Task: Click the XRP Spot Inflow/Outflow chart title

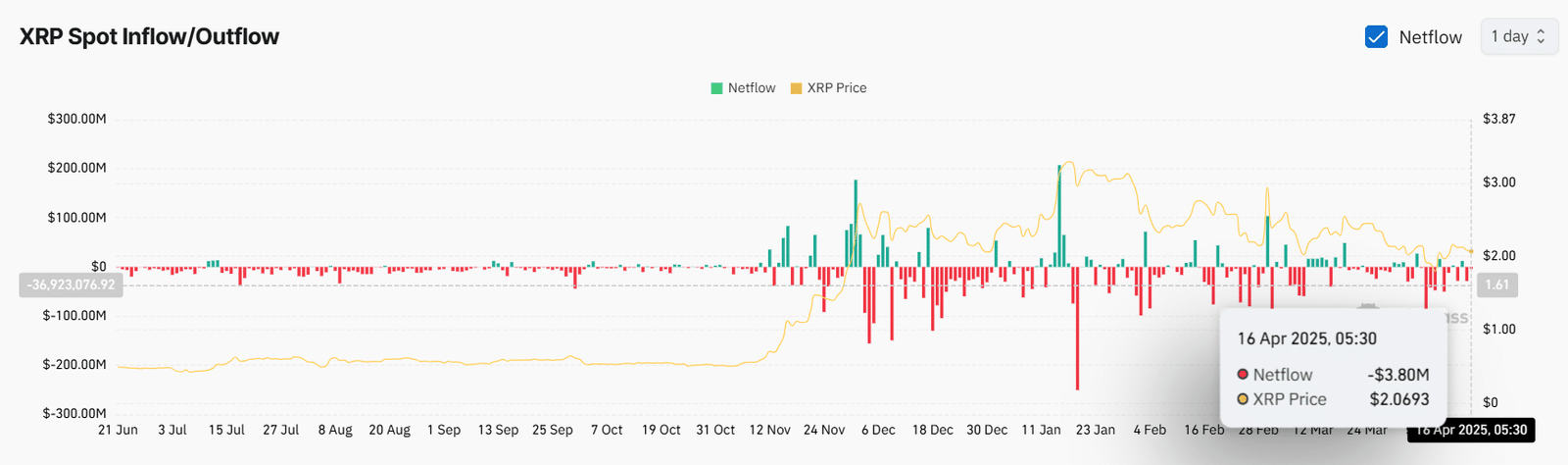Action: click(149, 37)
